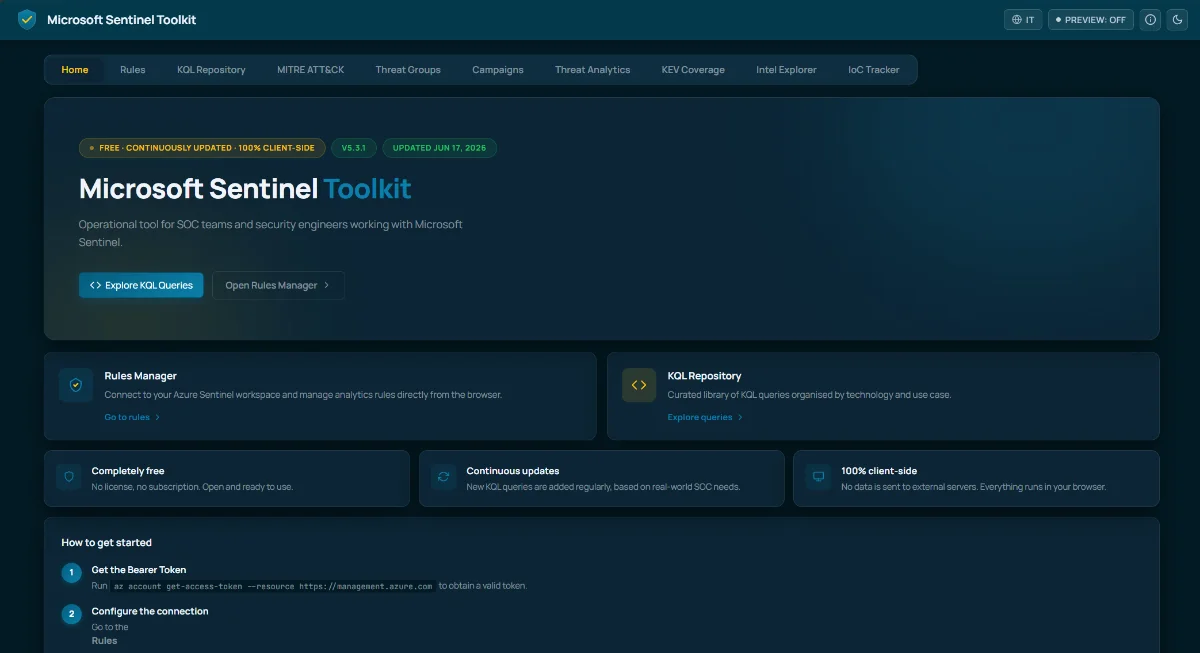
Task: Open the Intel Explorer tab
Action: click(786, 70)
